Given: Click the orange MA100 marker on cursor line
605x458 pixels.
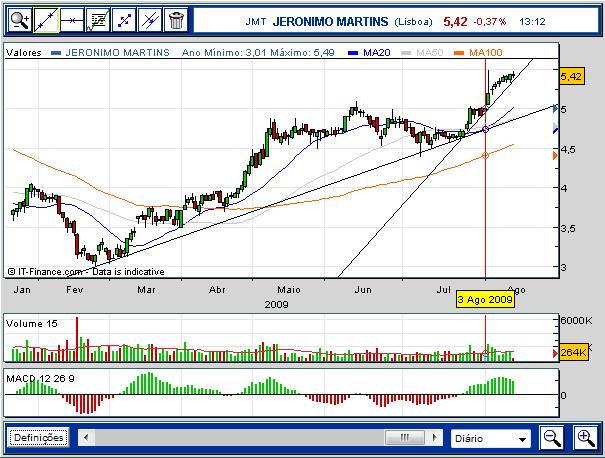Looking at the screenshot, I should tap(485, 155).
